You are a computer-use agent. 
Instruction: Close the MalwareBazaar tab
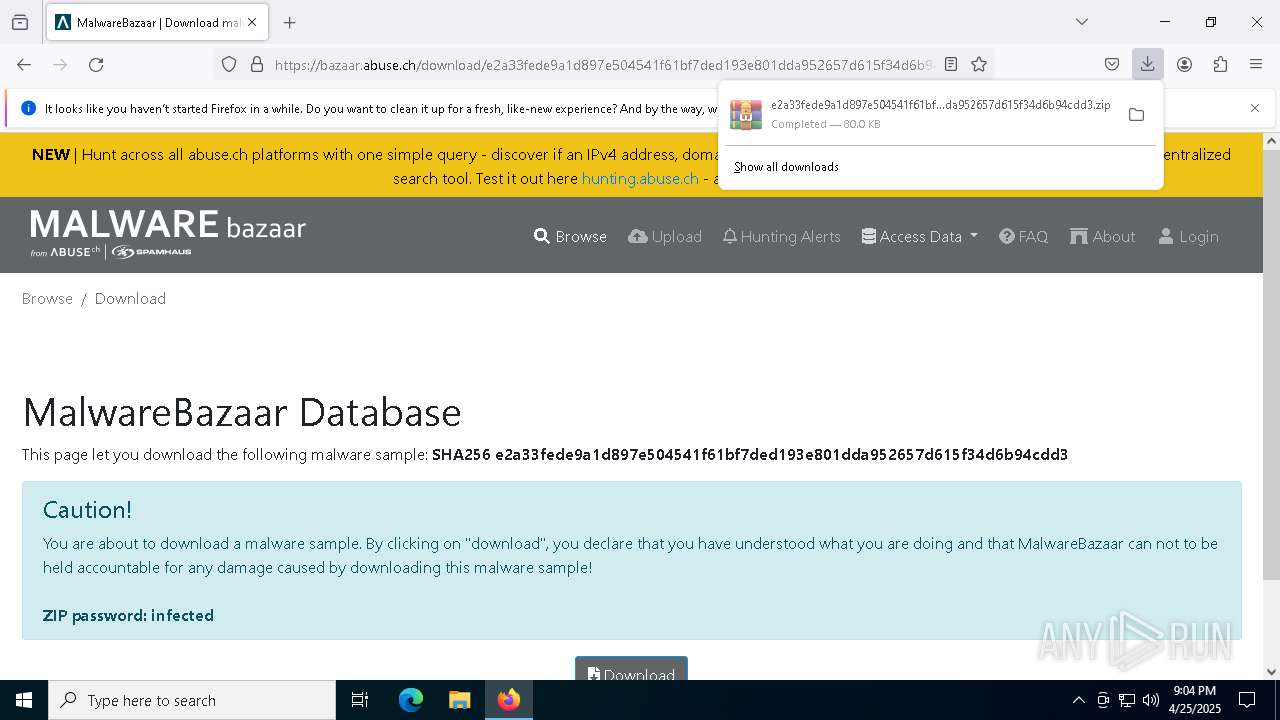tap(252, 22)
